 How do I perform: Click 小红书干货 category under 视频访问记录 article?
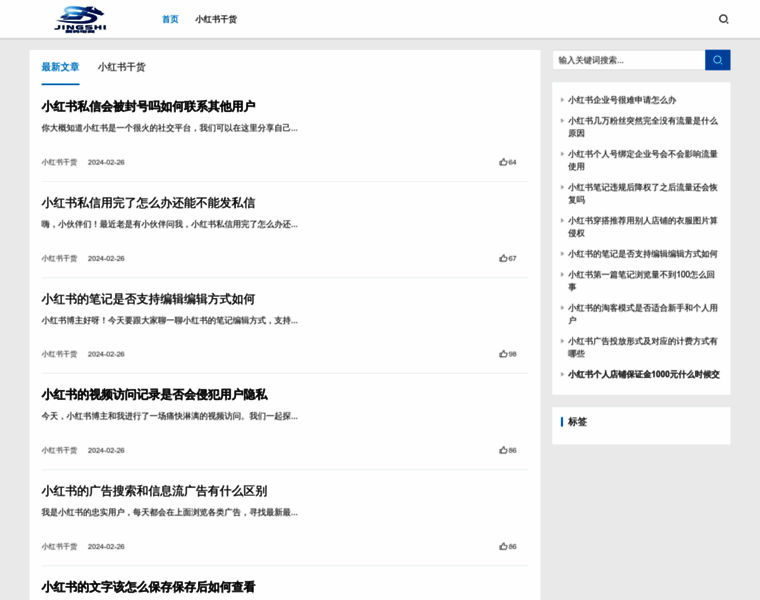pyautogui.click(x=59, y=450)
